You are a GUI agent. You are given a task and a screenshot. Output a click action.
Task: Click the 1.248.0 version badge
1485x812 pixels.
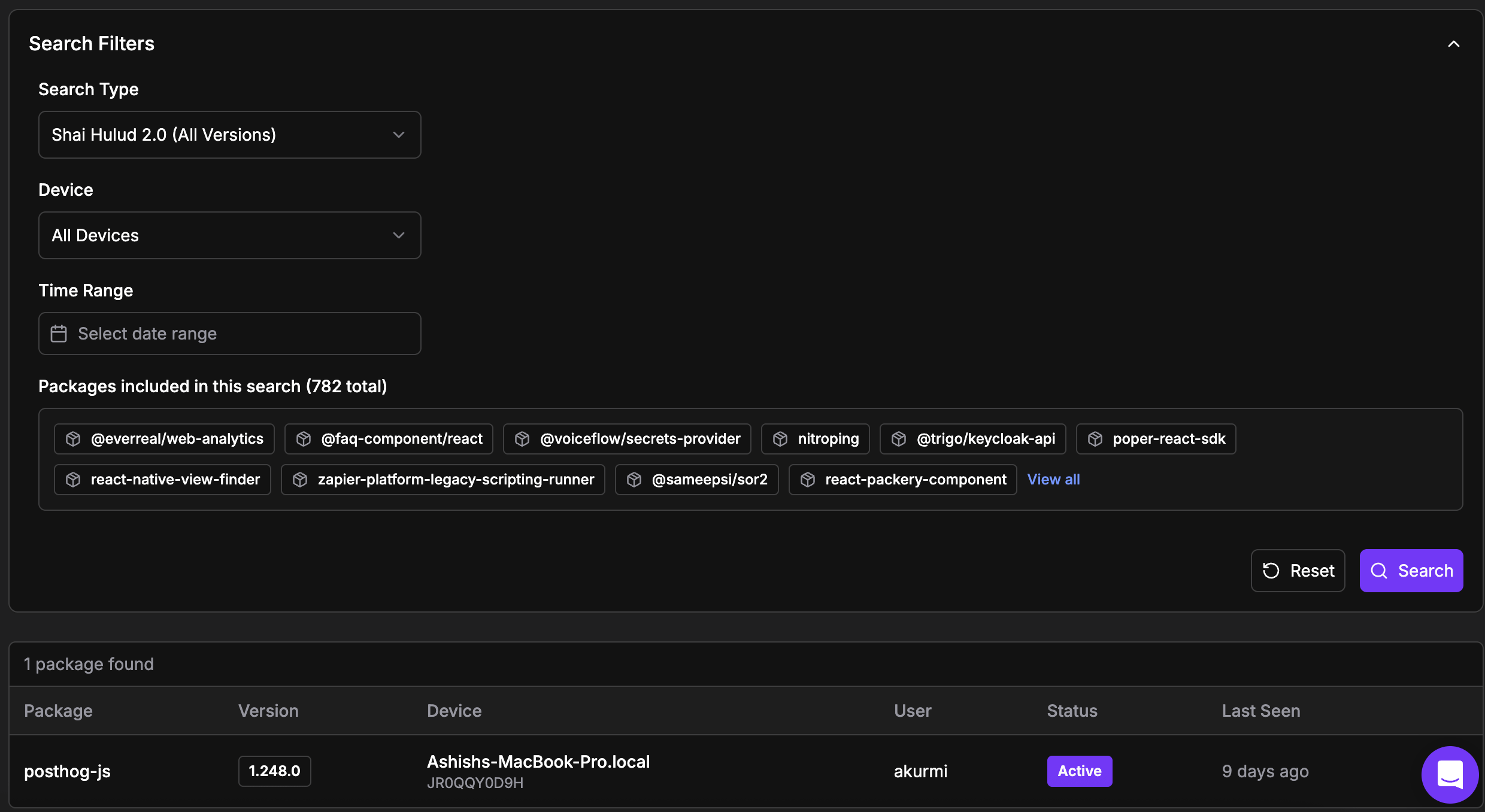(274, 771)
